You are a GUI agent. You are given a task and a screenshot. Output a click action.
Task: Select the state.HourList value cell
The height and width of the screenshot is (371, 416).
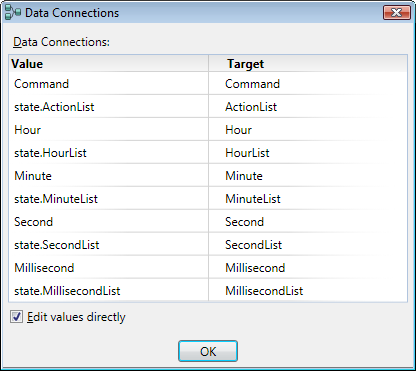coord(109,153)
